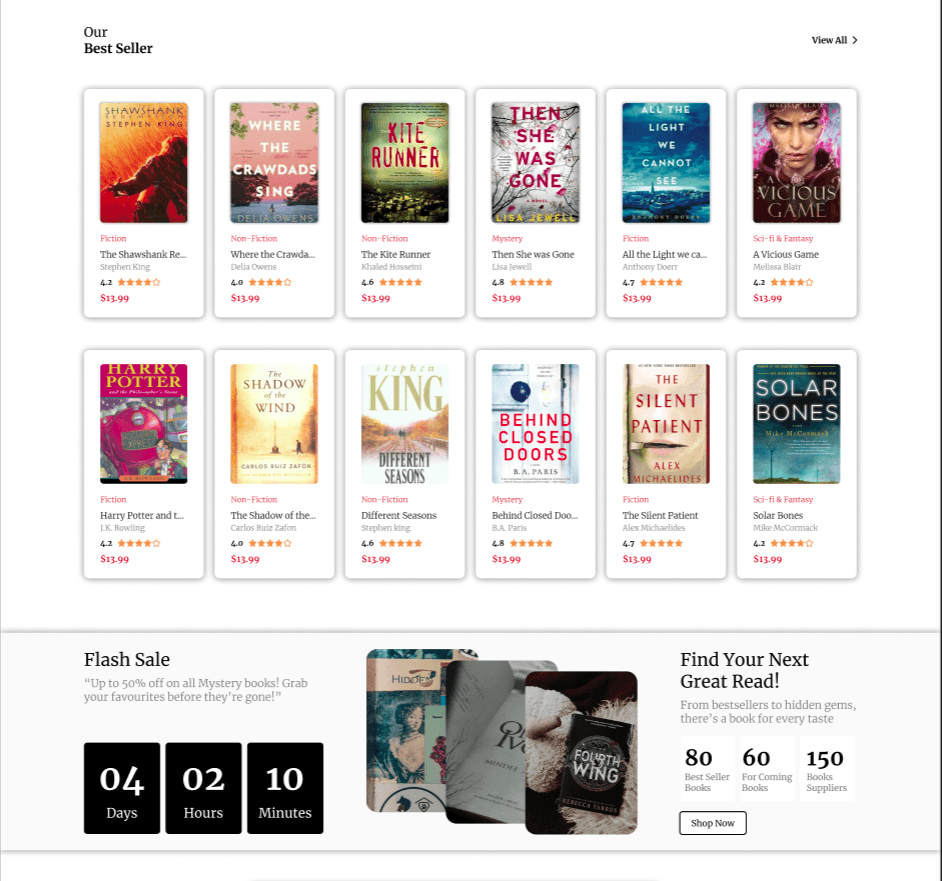This screenshot has height=881, width=942.
Task: Click the Fourth Wing promo image
Action: (581, 752)
